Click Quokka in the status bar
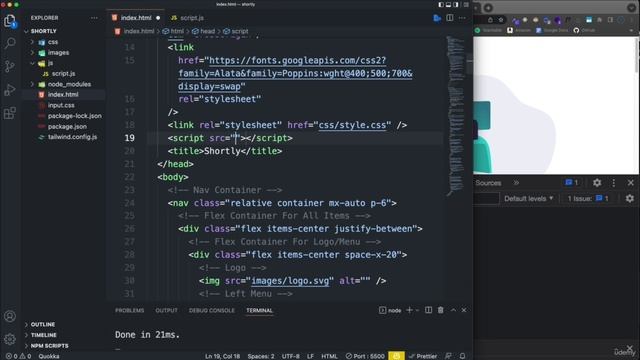The width and height of the screenshot is (640, 360). click(49, 356)
